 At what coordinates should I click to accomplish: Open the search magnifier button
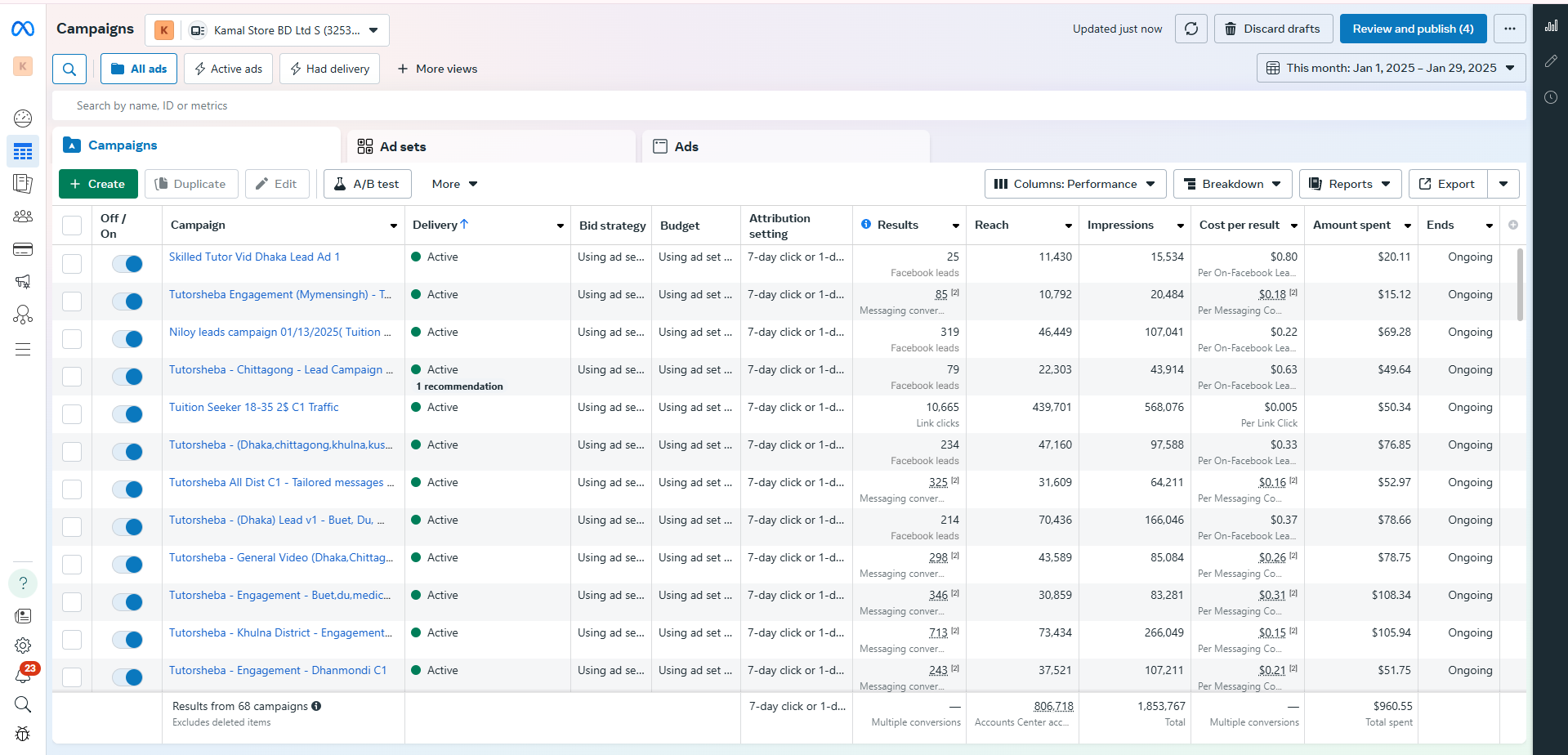point(69,69)
